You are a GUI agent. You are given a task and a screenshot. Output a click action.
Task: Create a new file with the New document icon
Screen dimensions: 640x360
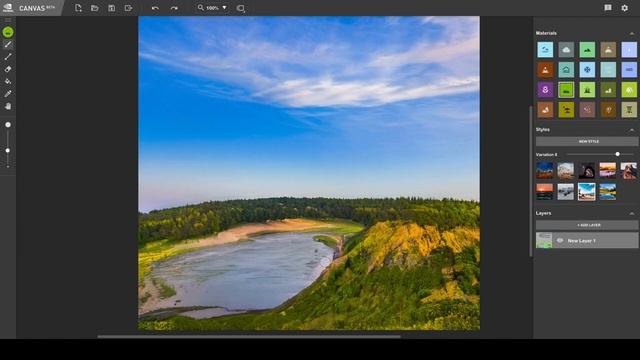click(x=78, y=8)
